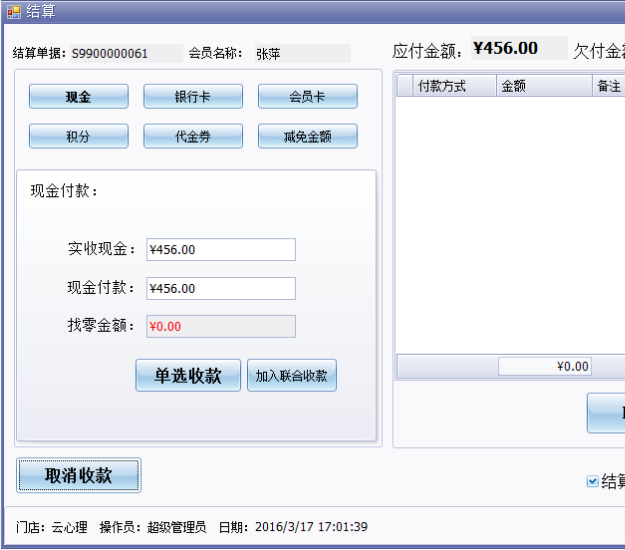Click the 实收现金 input field
Screen dimensions: 625x550
tap(221, 249)
